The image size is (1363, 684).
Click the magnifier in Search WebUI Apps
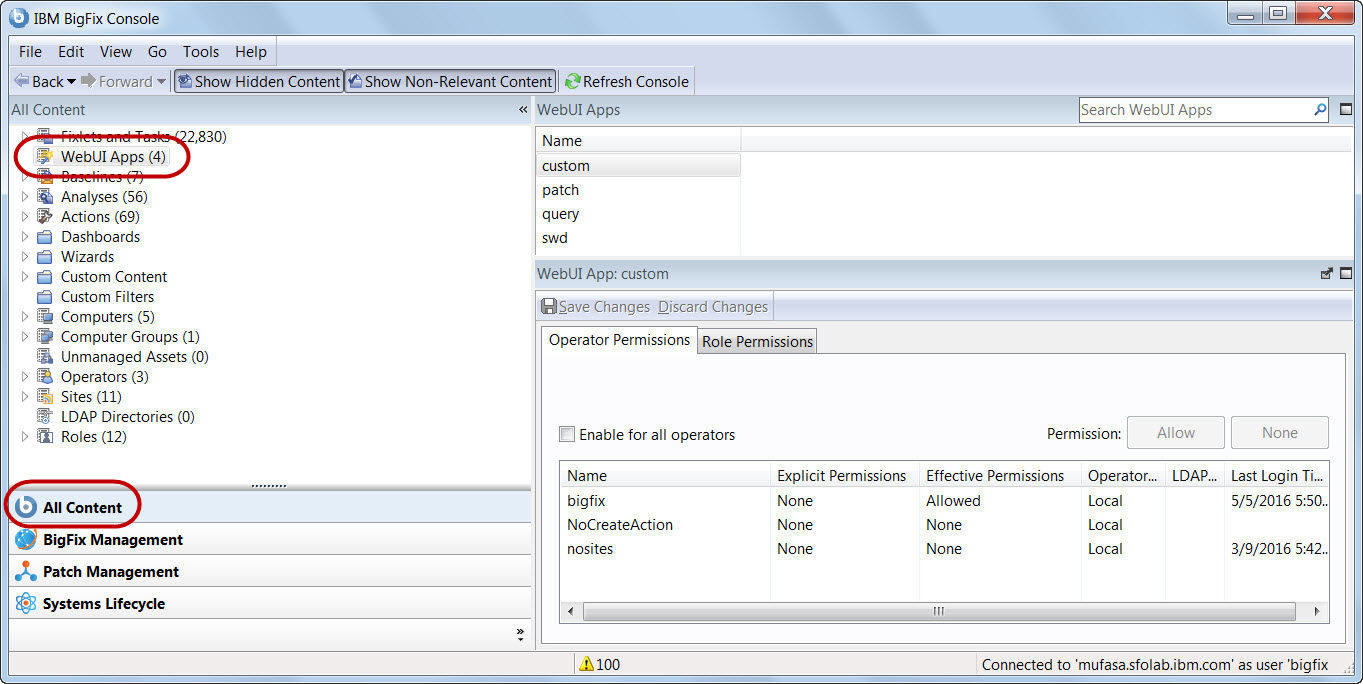(x=1319, y=109)
